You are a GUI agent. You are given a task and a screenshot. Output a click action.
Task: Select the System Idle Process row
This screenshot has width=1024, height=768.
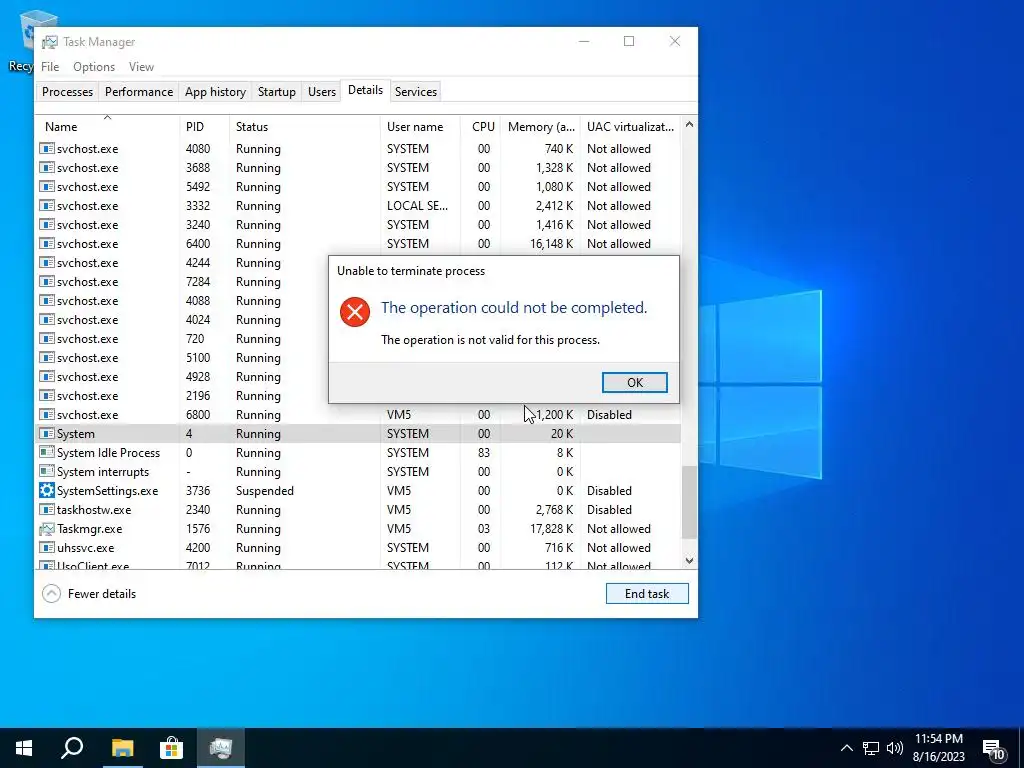coord(358,453)
